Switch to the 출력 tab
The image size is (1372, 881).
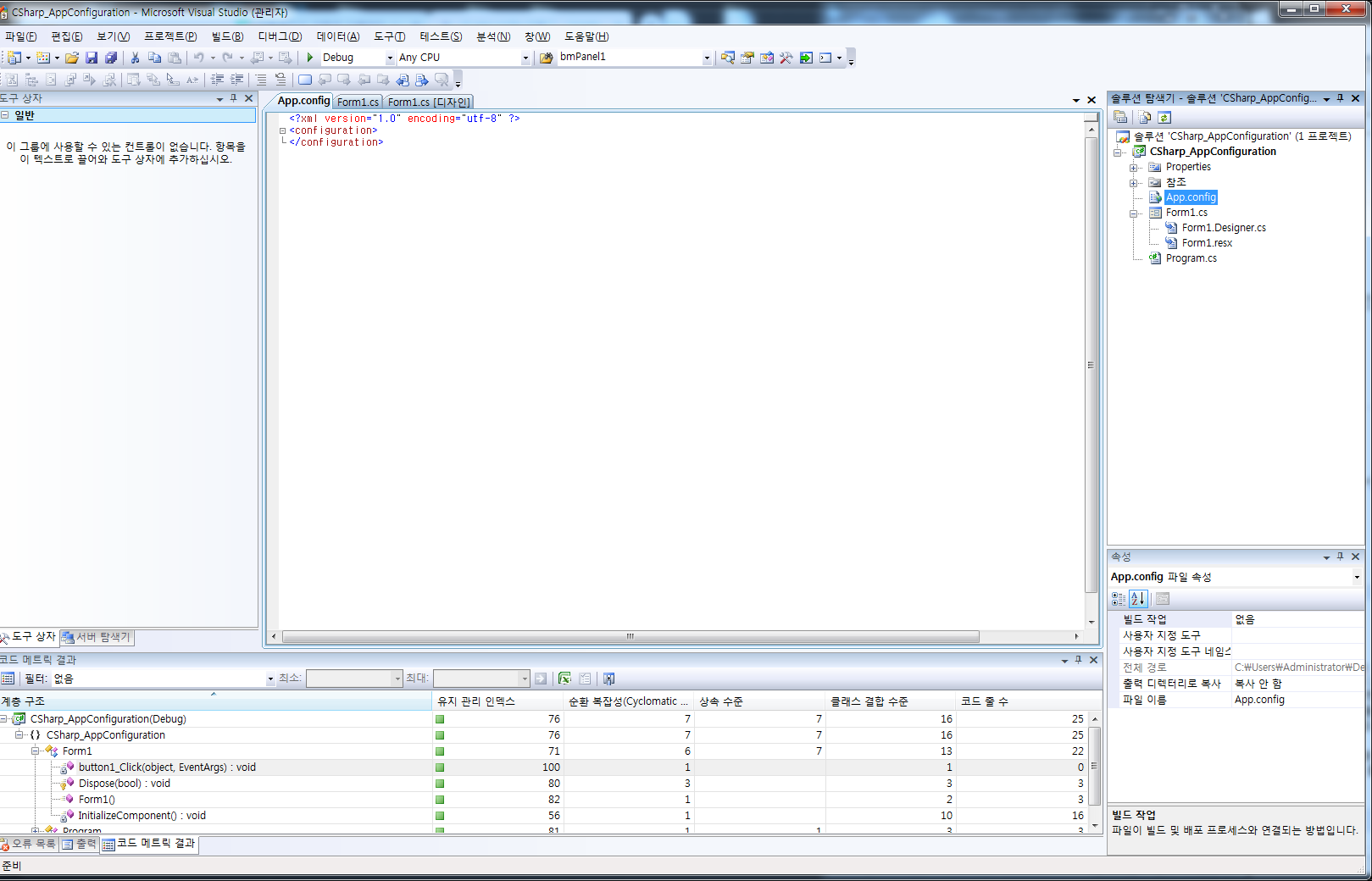(80, 844)
